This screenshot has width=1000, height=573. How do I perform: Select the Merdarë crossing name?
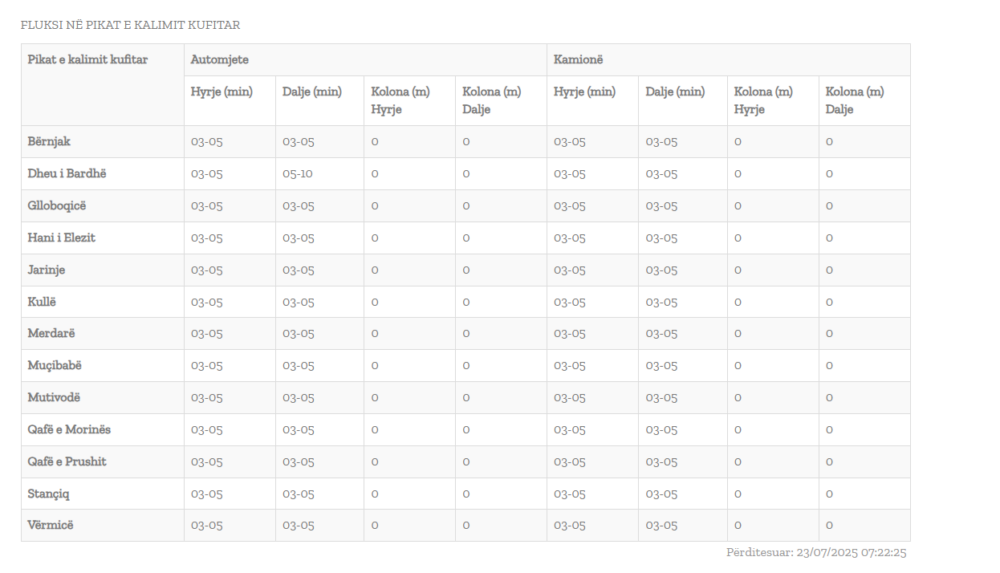coord(52,333)
